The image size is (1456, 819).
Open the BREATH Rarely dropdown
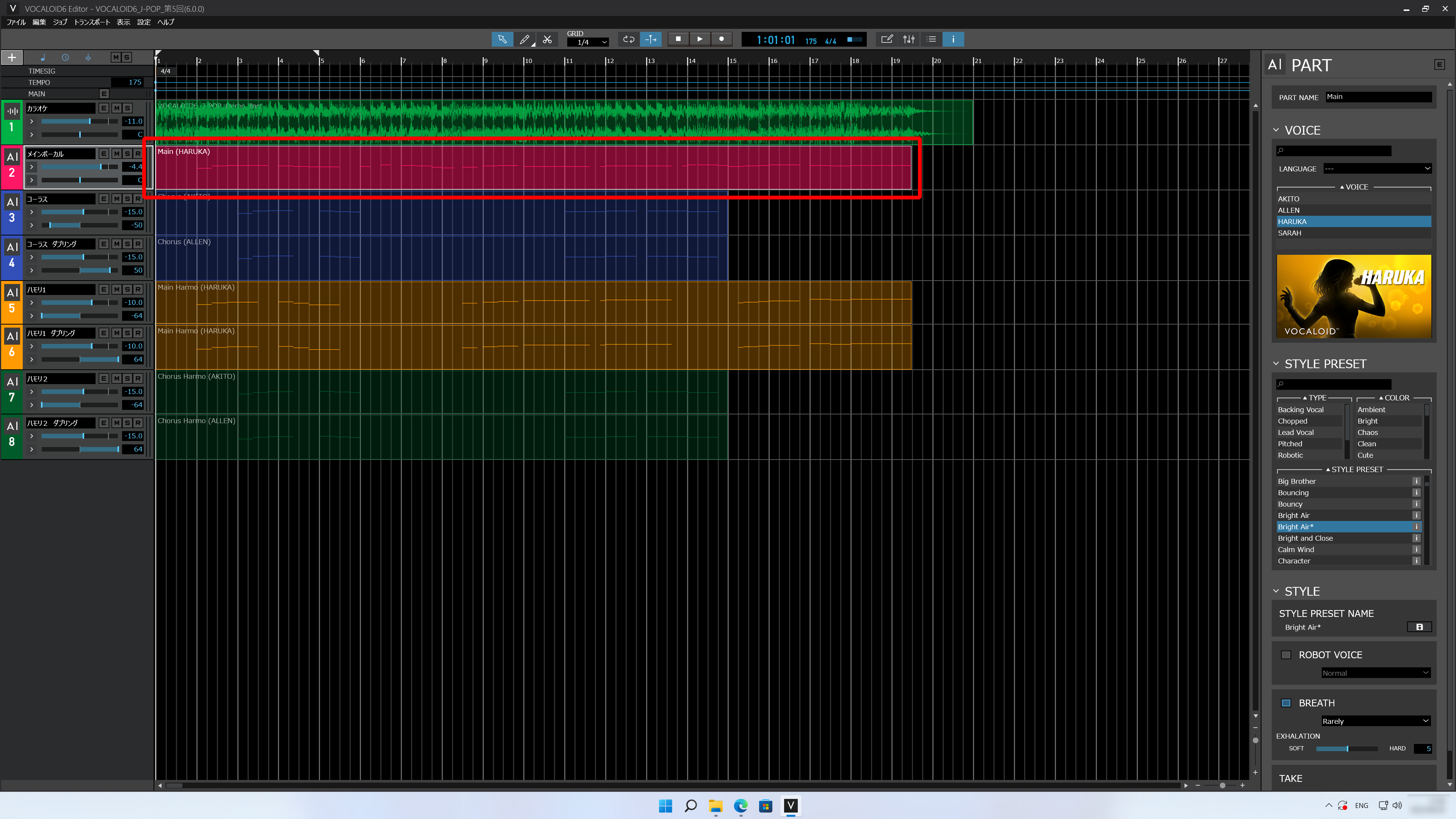point(1375,721)
